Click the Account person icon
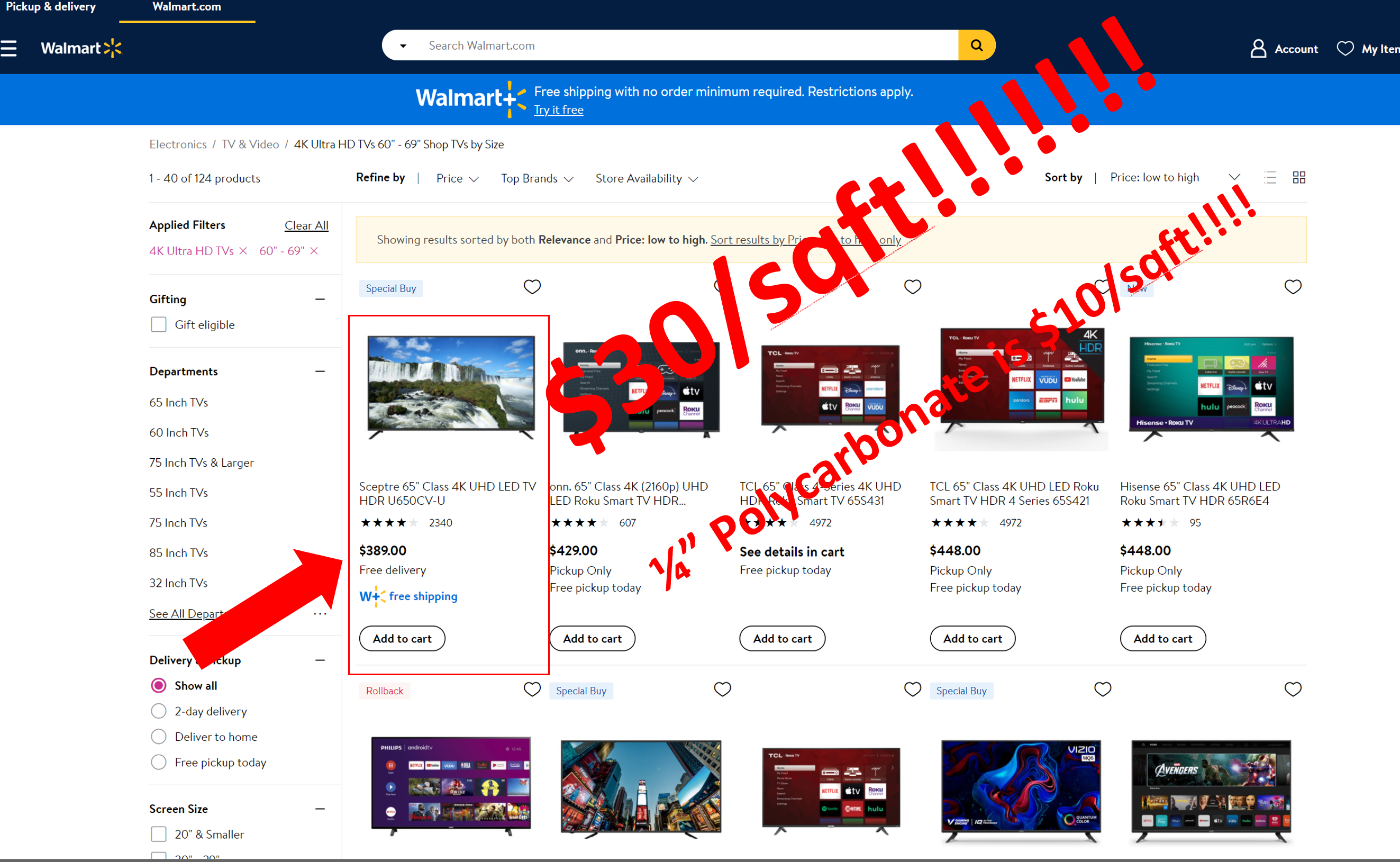Image resolution: width=1400 pixels, height=862 pixels. [1258, 49]
